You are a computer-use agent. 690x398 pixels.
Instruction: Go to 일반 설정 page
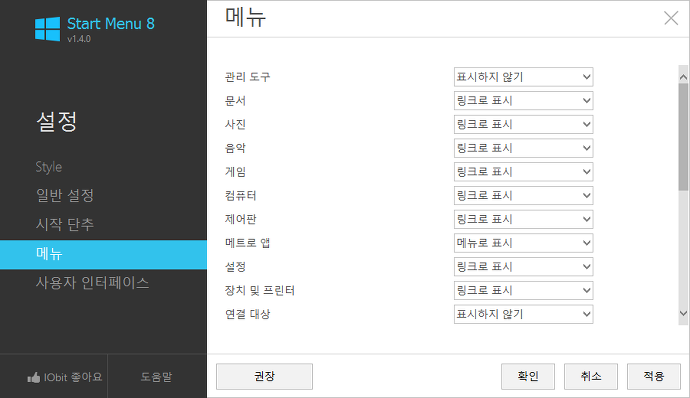coord(65,195)
